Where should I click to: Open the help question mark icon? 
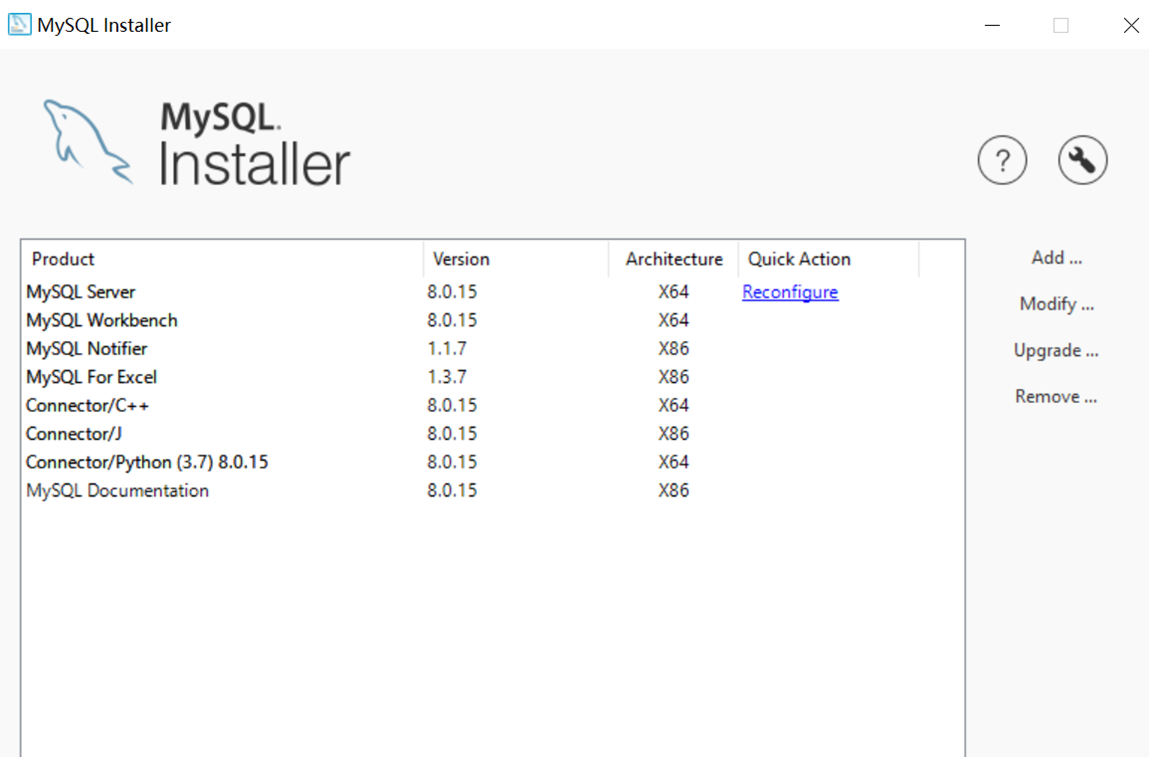(x=1002, y=160)
